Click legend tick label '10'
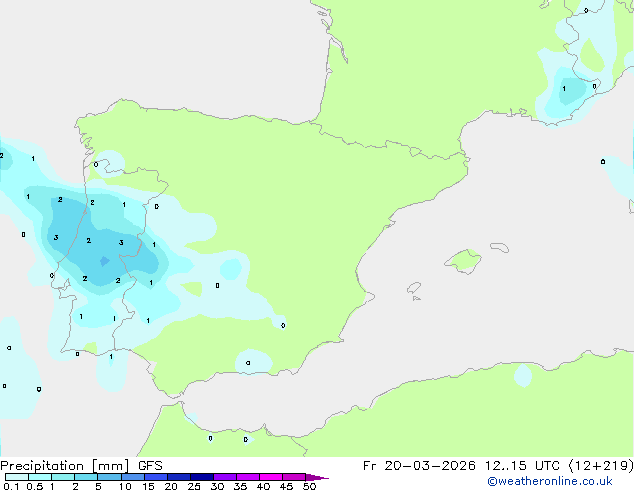 (125, 486)
